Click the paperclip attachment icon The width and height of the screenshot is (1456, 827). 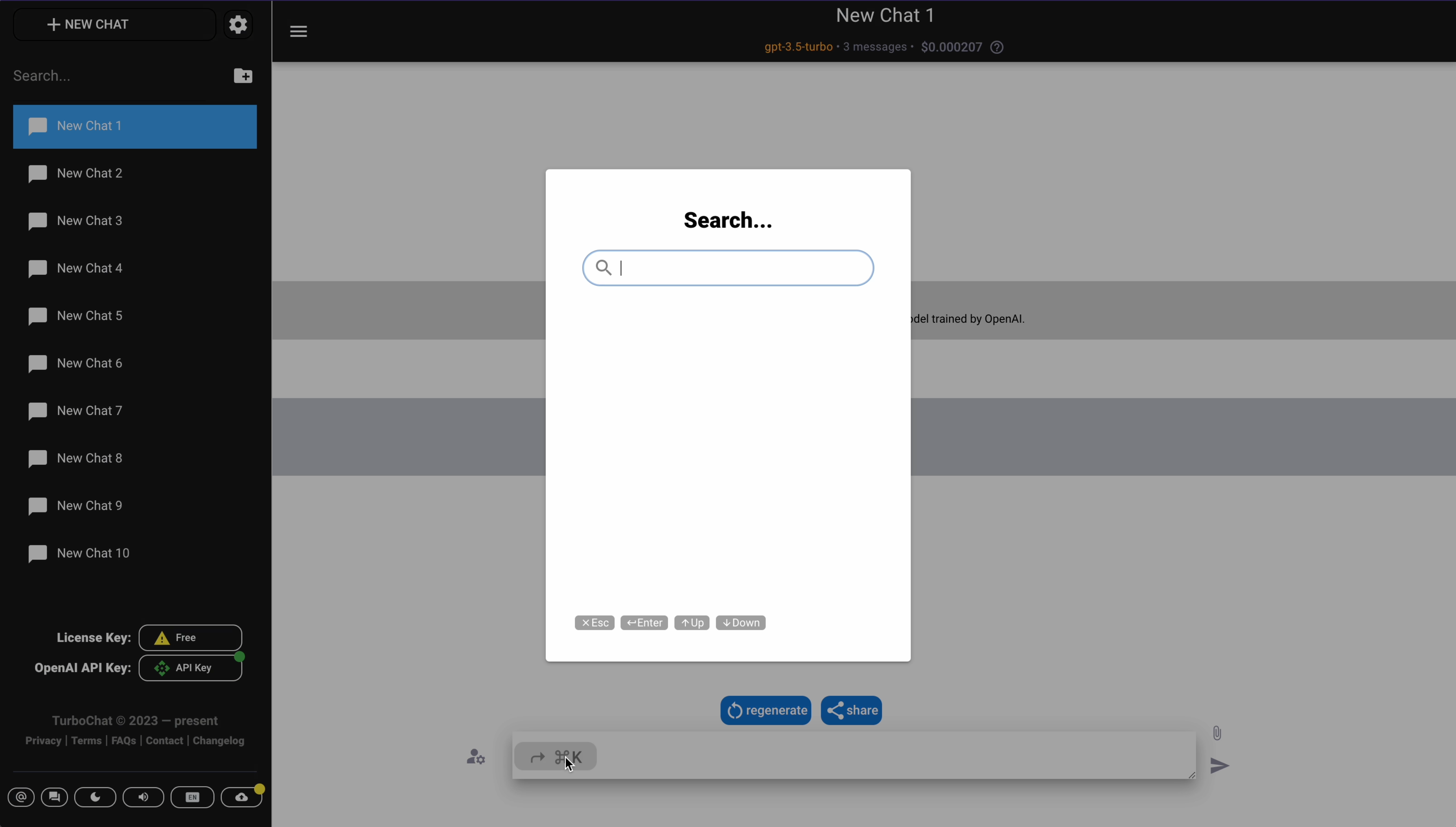pyautogui.click(x=1216, y=733)
